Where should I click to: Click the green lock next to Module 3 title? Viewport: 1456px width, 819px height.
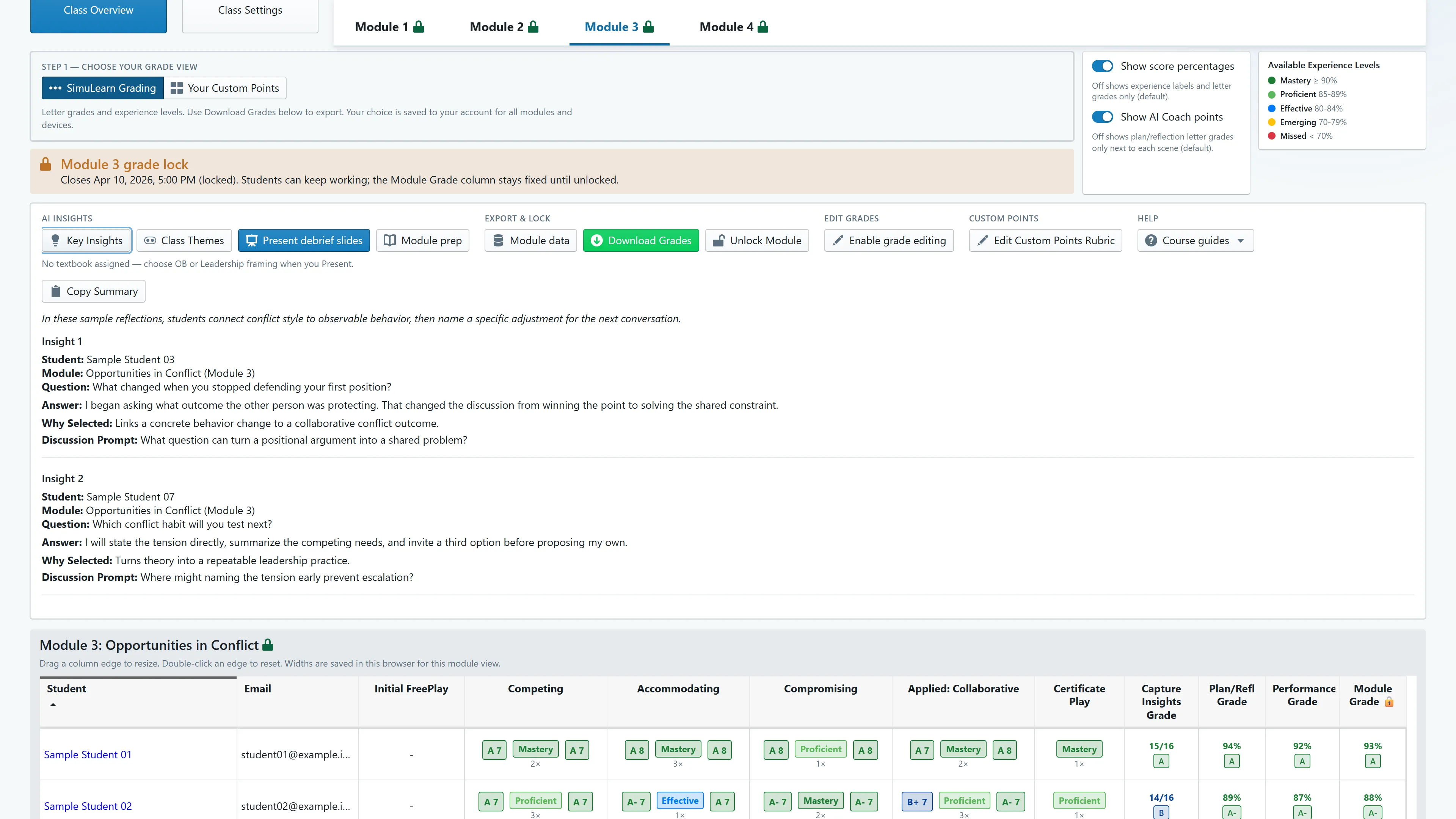(268, 644)
